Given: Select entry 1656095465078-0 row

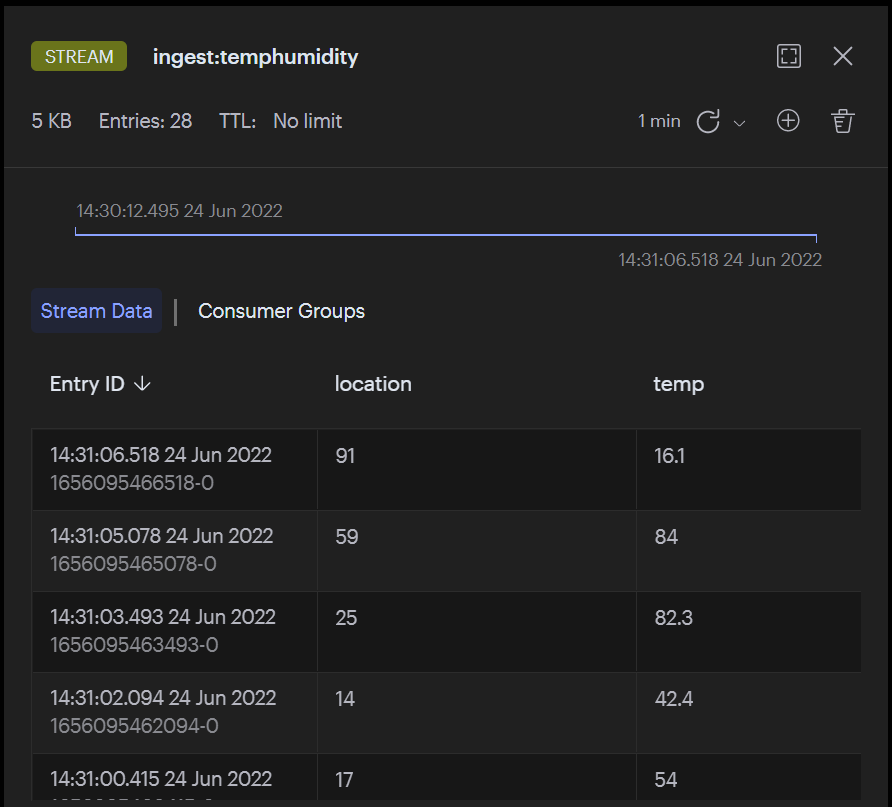Looking at the screenshot, I should tap(174, 550).
